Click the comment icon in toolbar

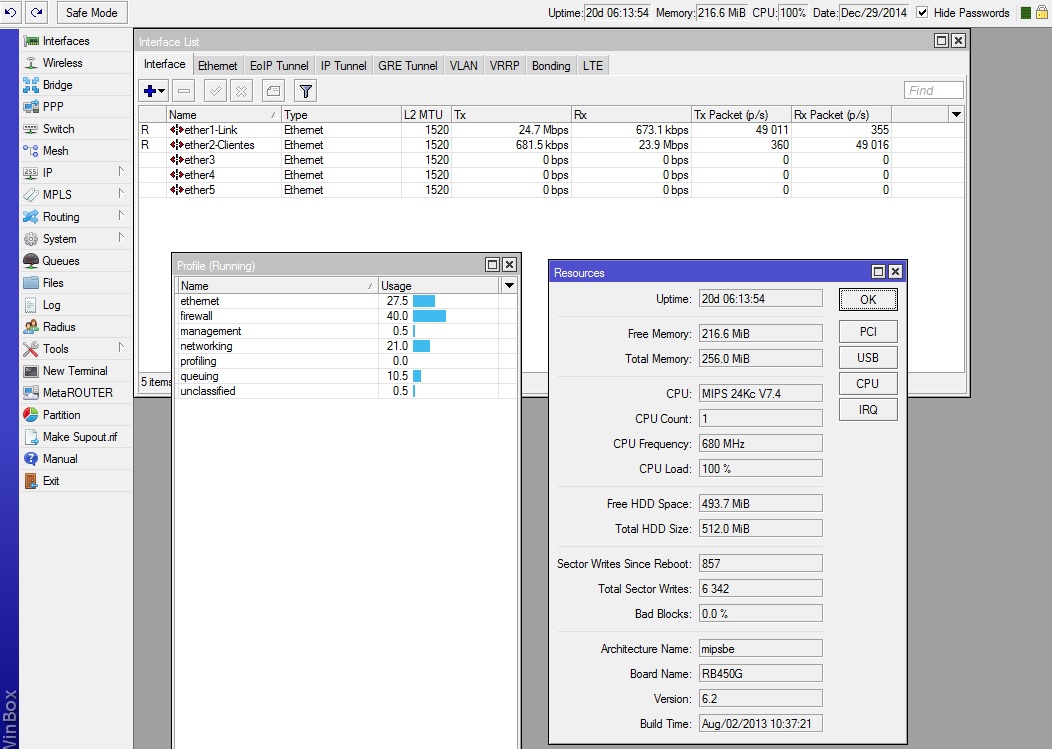tap(273, 91)
